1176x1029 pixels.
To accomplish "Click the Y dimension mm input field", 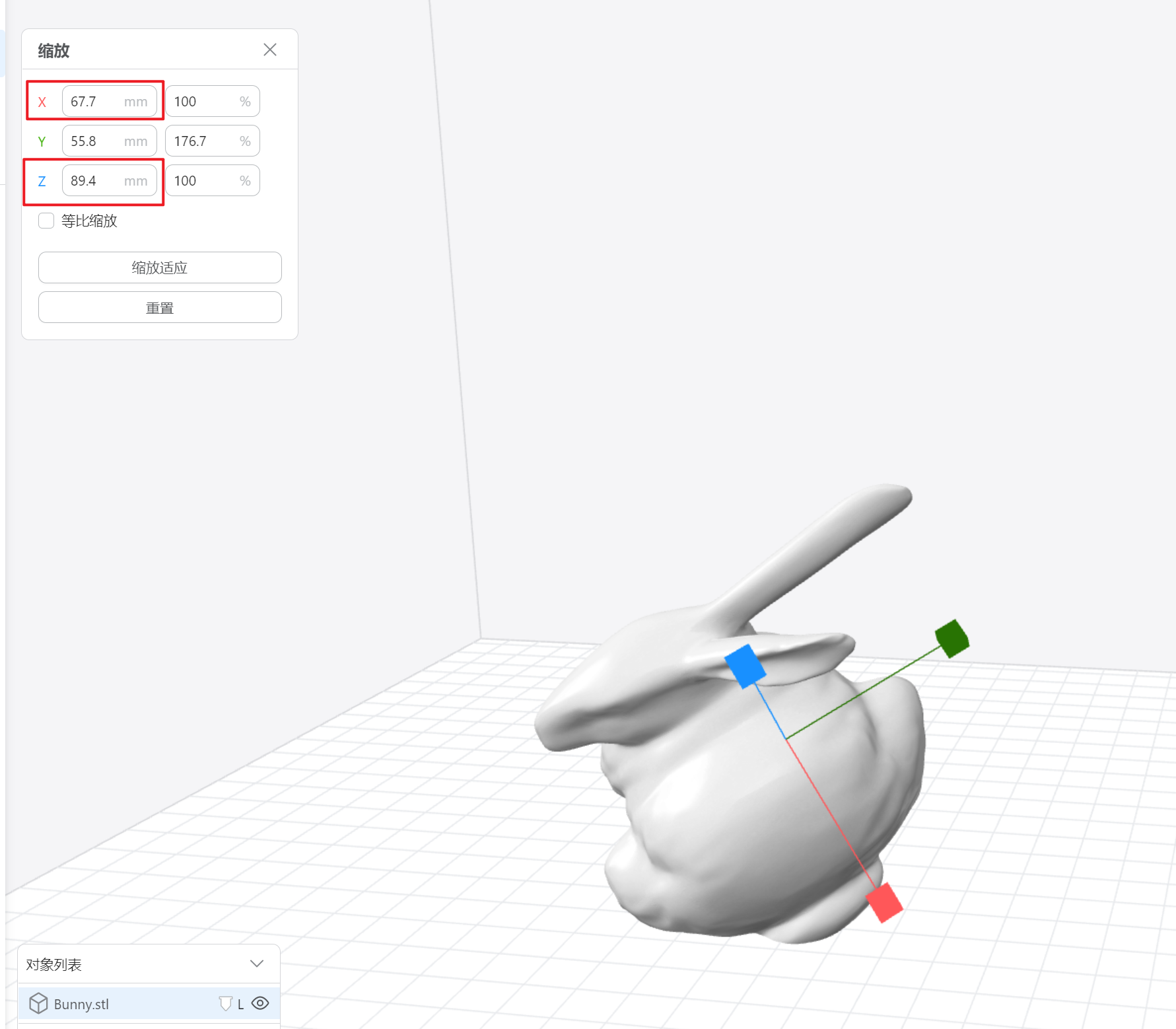I will pos(110,141).
